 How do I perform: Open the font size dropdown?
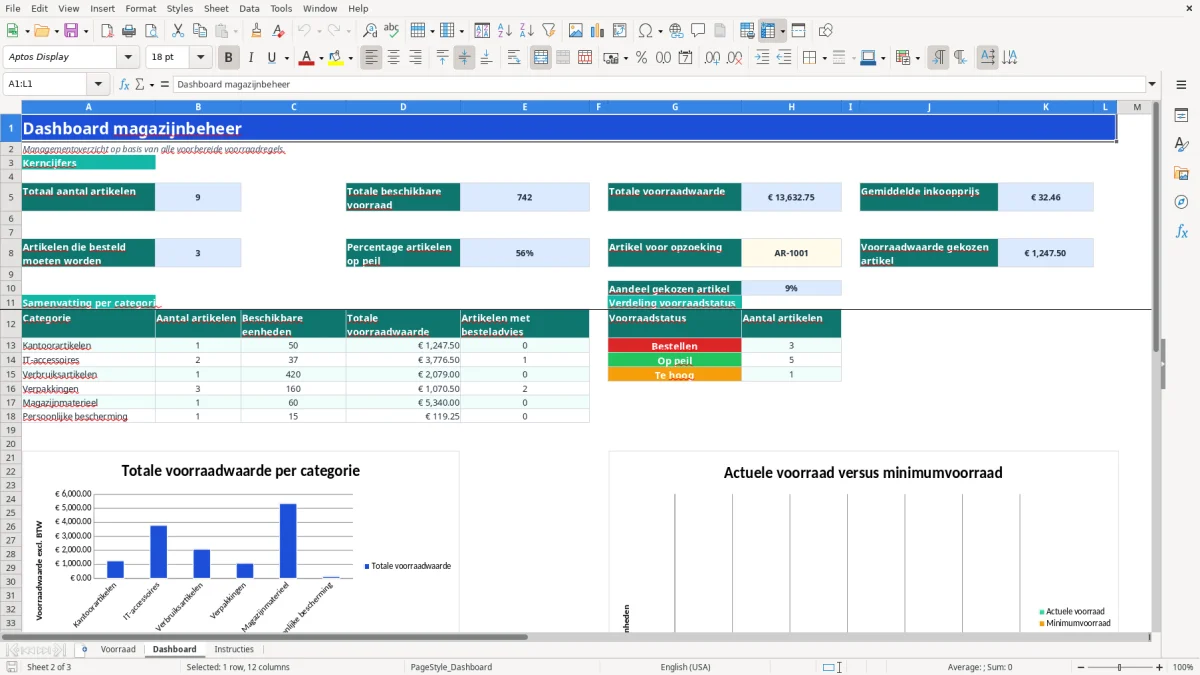(201, 57)
